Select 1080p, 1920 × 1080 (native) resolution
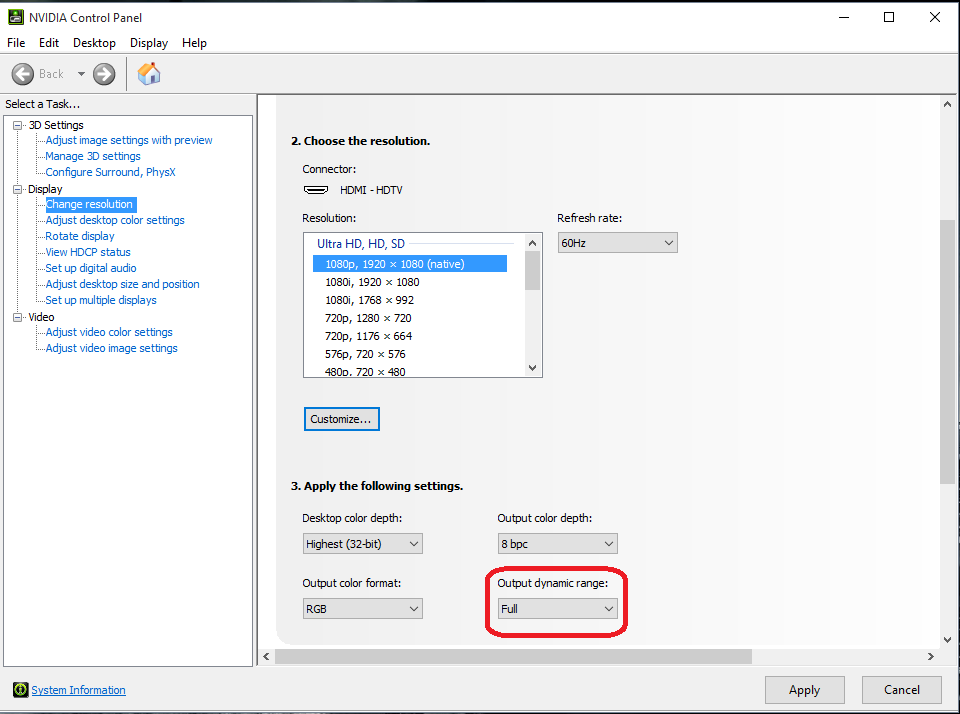Viewport: 960px width, 714px height. tap(410, 264)
